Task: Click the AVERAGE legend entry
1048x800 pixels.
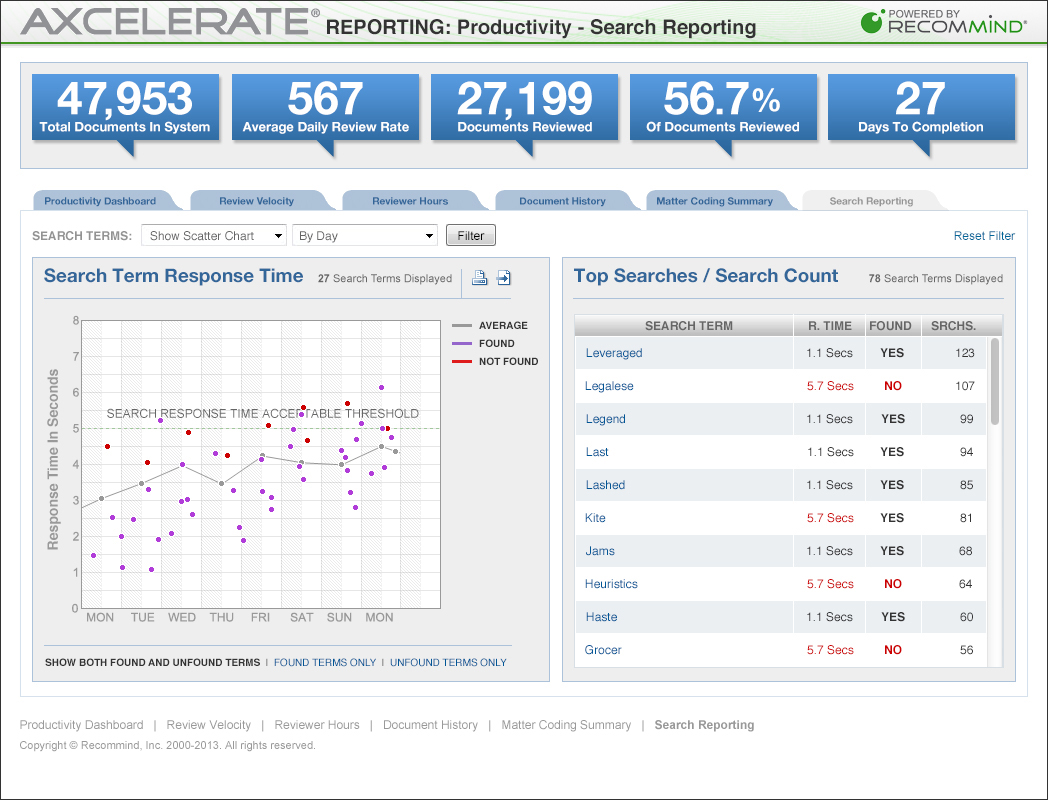Action: (490, 325)
